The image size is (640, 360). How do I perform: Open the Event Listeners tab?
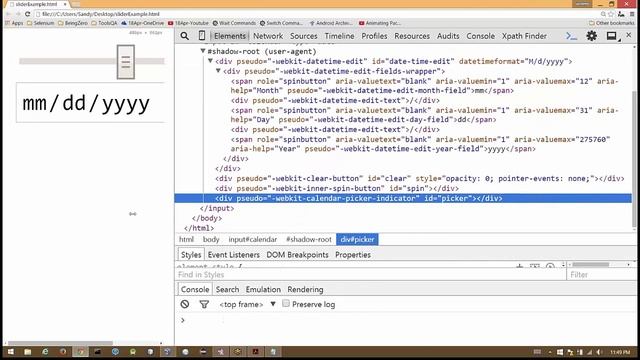233,255
